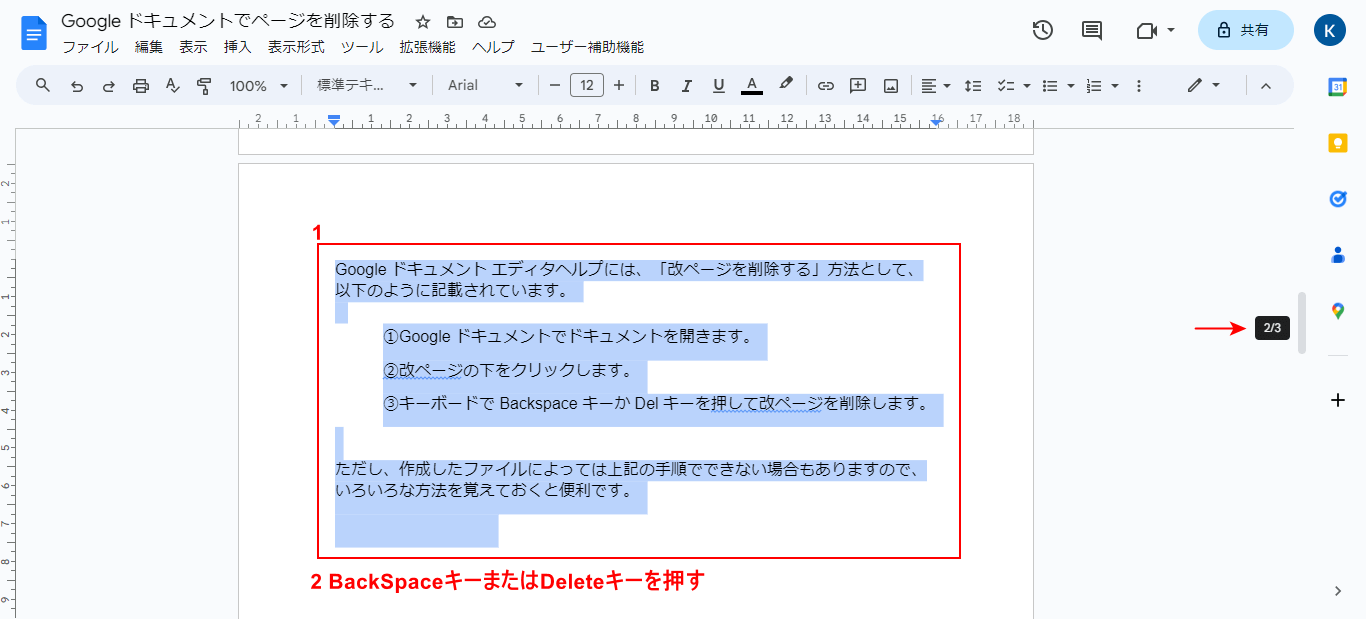Image resolution: width=1366 pixels, height=619 pixels.
Task: Open ツール menu
Action: (x=362, y=47)
